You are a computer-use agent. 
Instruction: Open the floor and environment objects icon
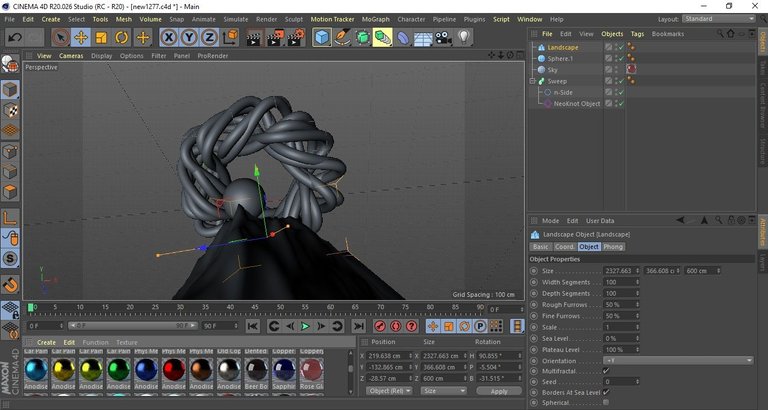click(x=423, y=37)
